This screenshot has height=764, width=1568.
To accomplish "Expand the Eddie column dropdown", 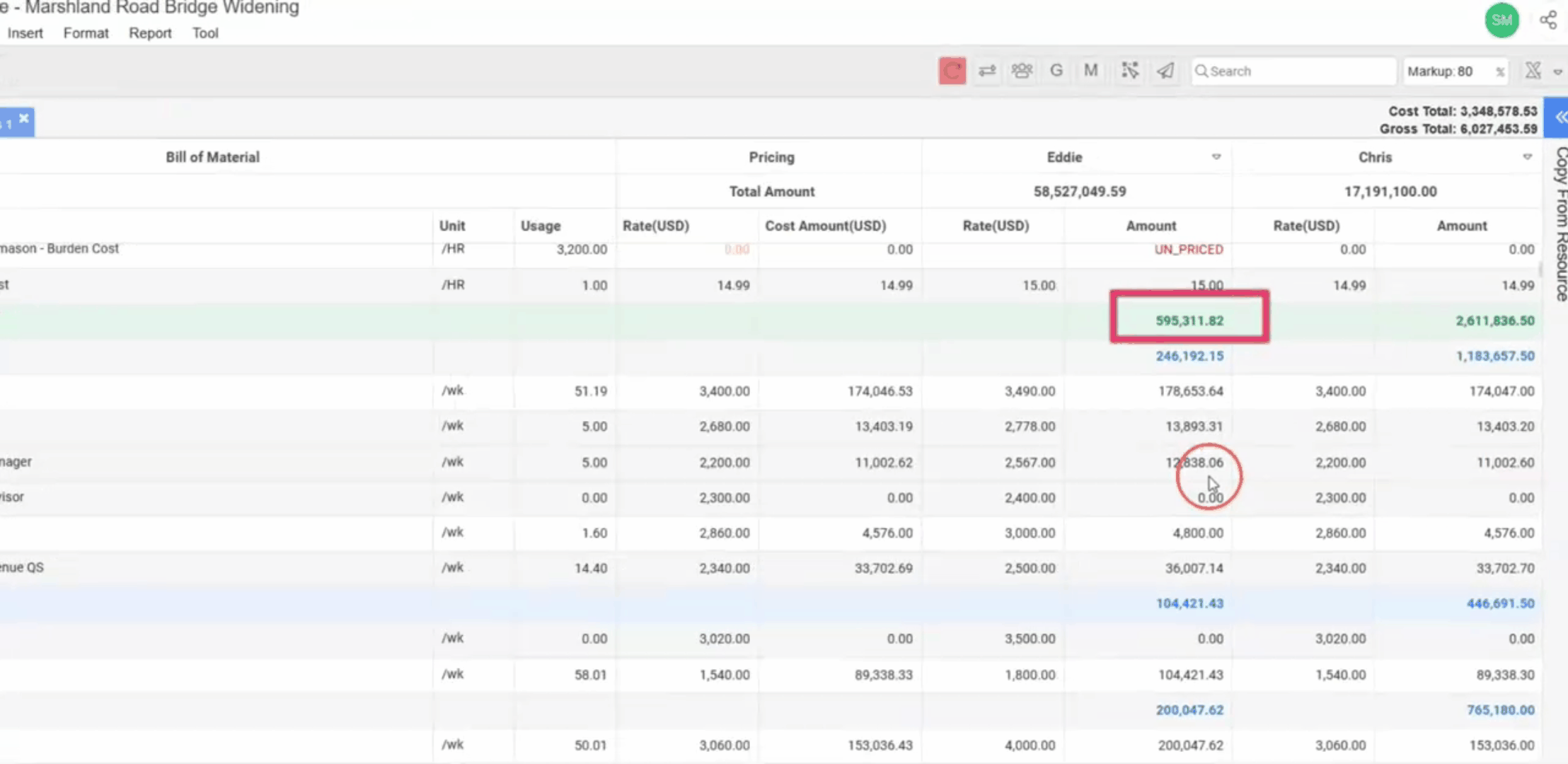I will click(1216, 157).
